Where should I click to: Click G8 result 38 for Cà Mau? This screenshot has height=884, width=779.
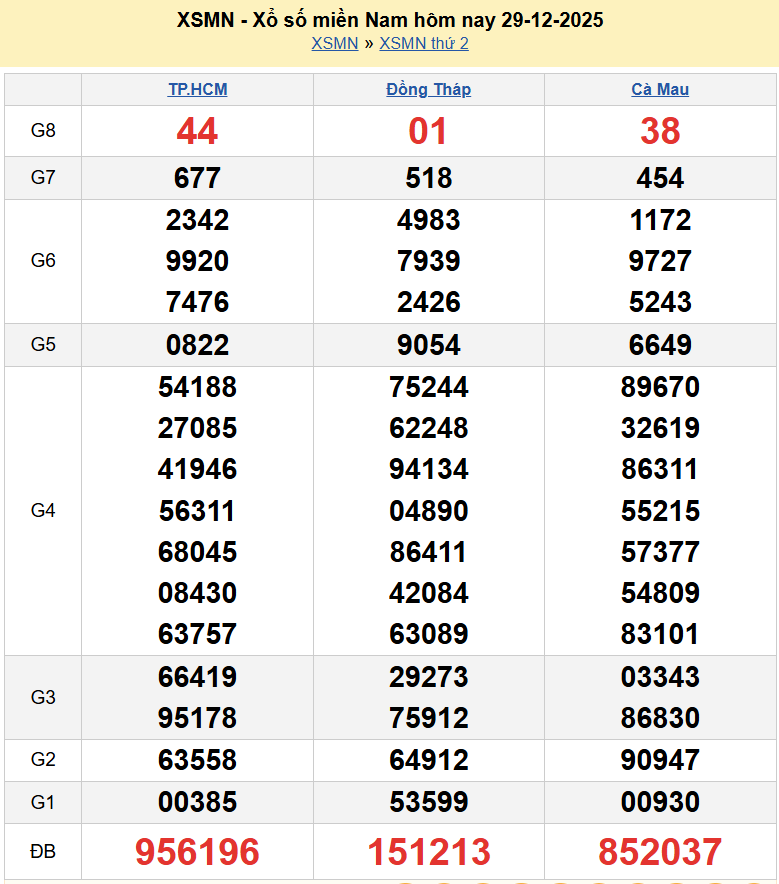[x=660, y=131]
